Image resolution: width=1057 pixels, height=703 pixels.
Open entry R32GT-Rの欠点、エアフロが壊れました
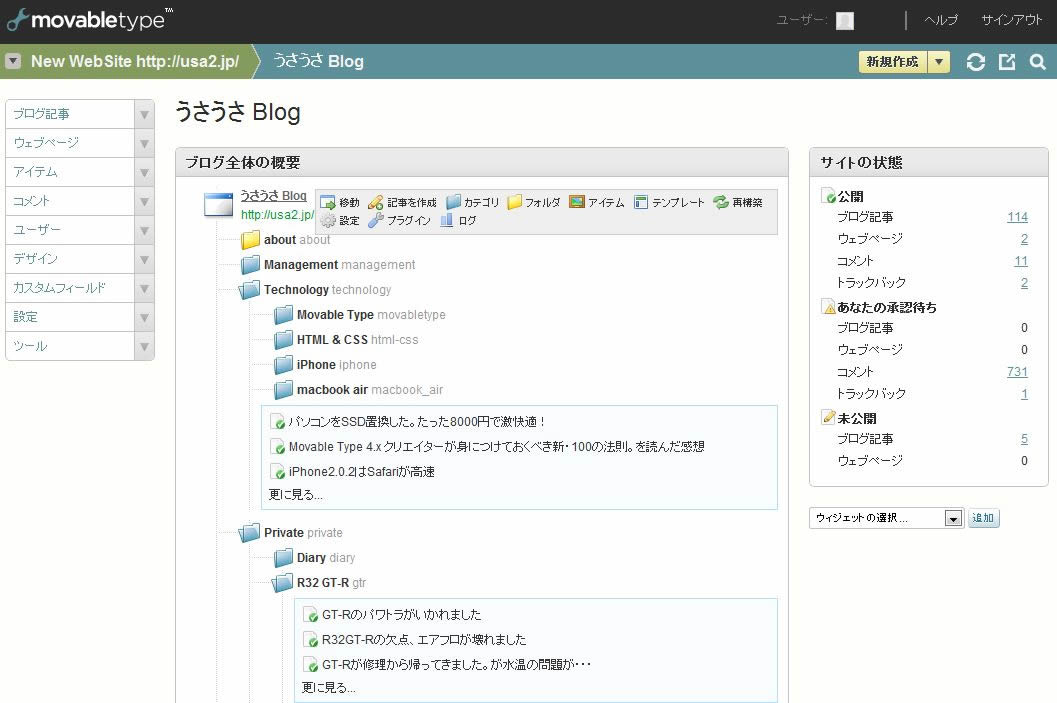[424, 640]
